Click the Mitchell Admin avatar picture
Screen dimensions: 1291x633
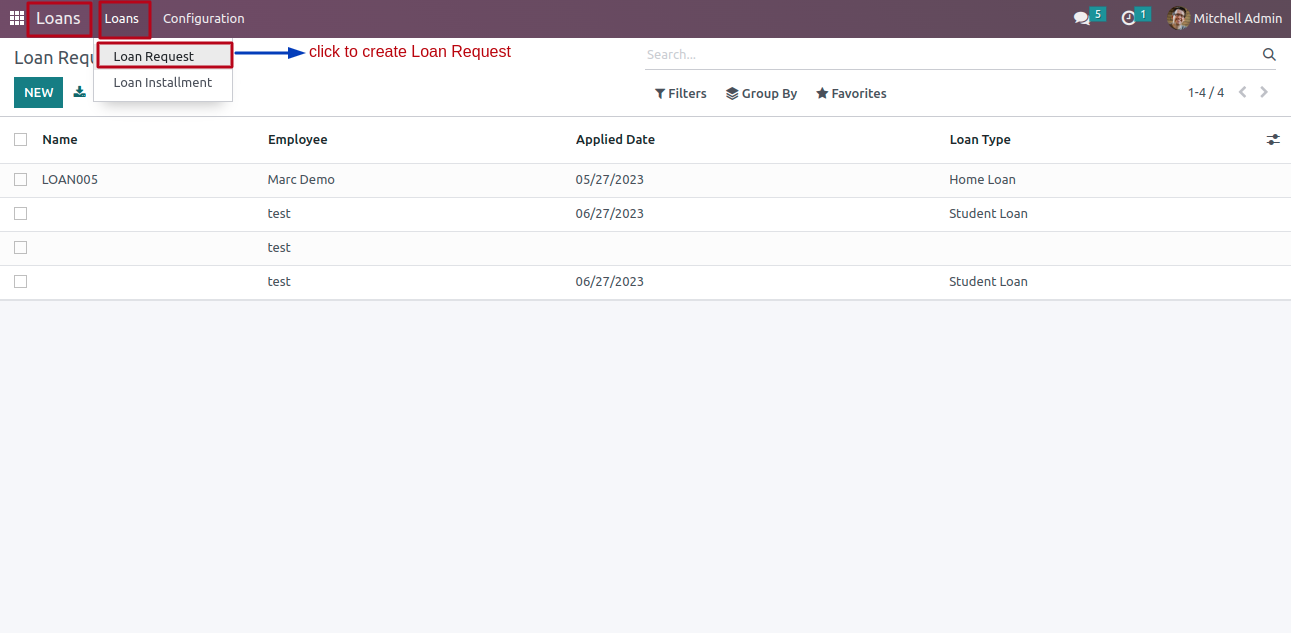coord(1179,18)
